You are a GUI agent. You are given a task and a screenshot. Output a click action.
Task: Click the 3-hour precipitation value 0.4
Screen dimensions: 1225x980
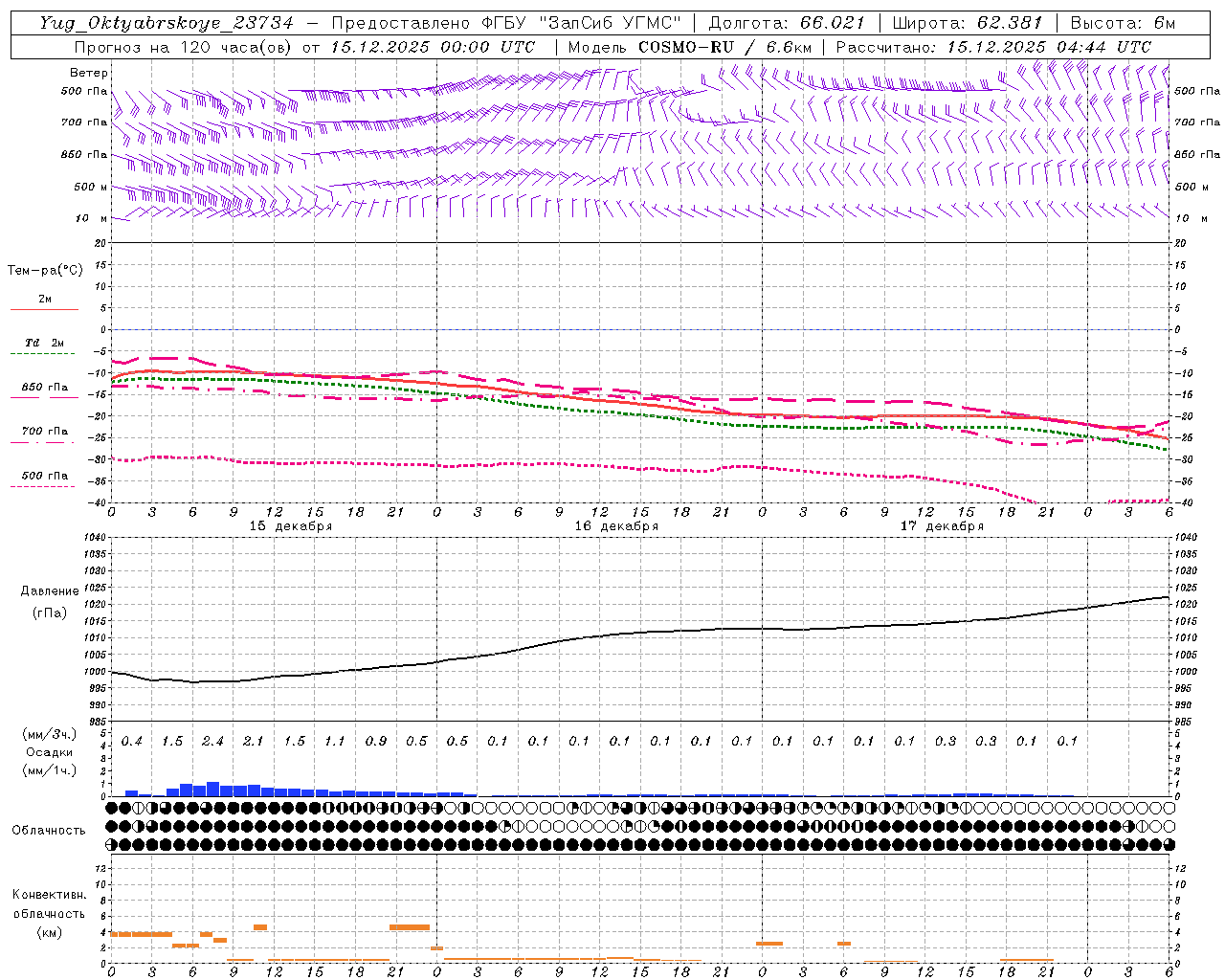(132, 742)
